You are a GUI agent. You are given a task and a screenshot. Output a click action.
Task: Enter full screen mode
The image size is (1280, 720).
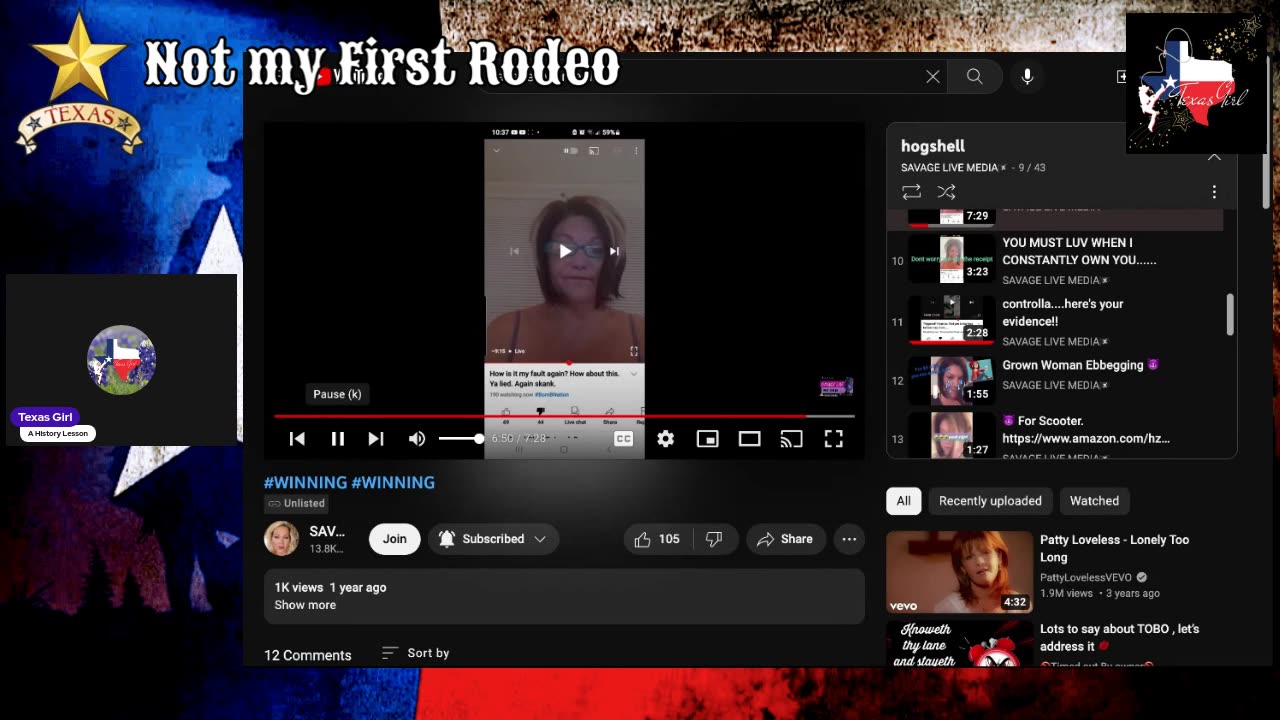click(x=833, y=439)
